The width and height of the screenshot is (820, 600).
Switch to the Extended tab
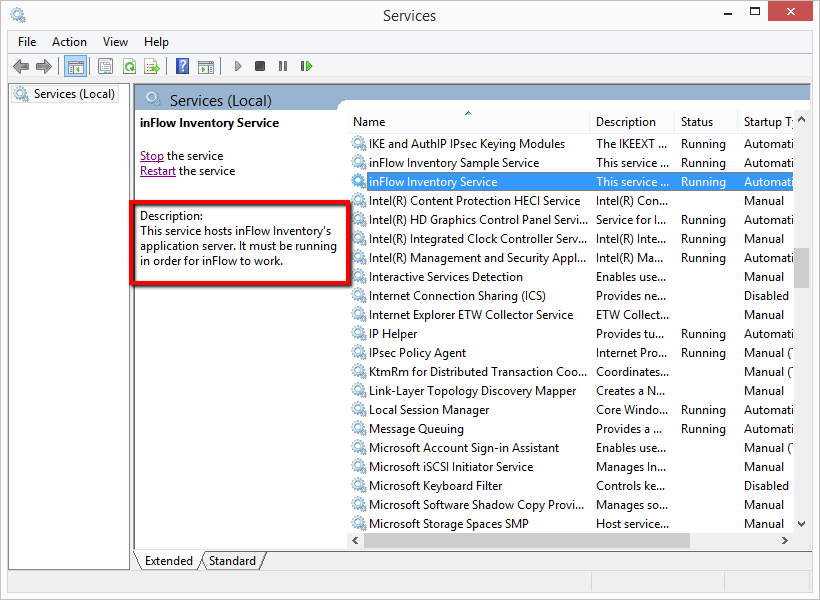pyautogui.click(x=168, y=561)
